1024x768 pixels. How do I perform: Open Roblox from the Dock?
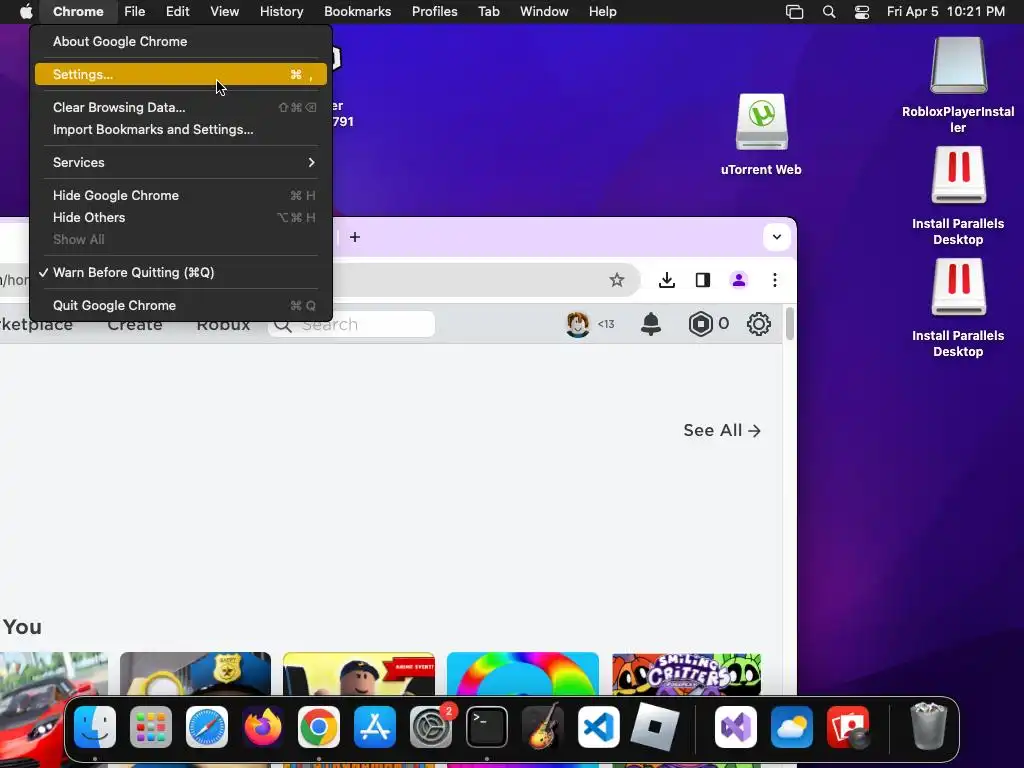(x=655, y=727)
